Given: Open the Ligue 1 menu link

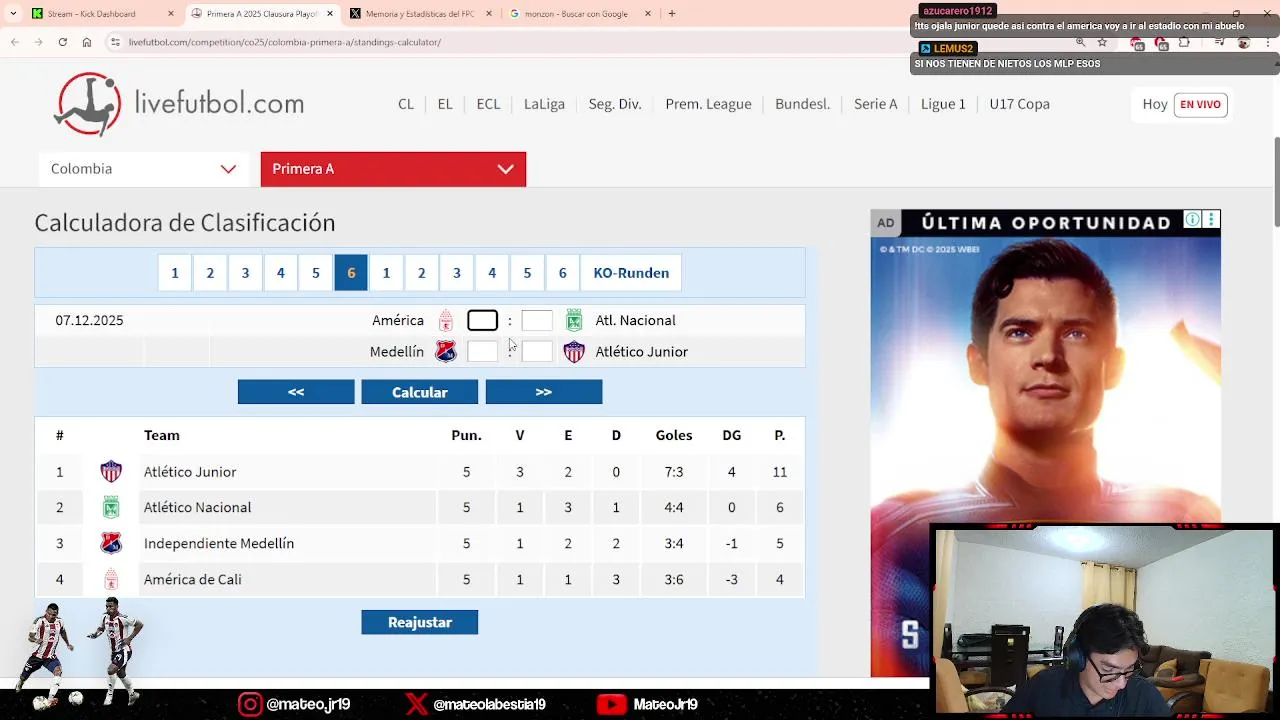Looking at the screenshot, I should (943, 104).
